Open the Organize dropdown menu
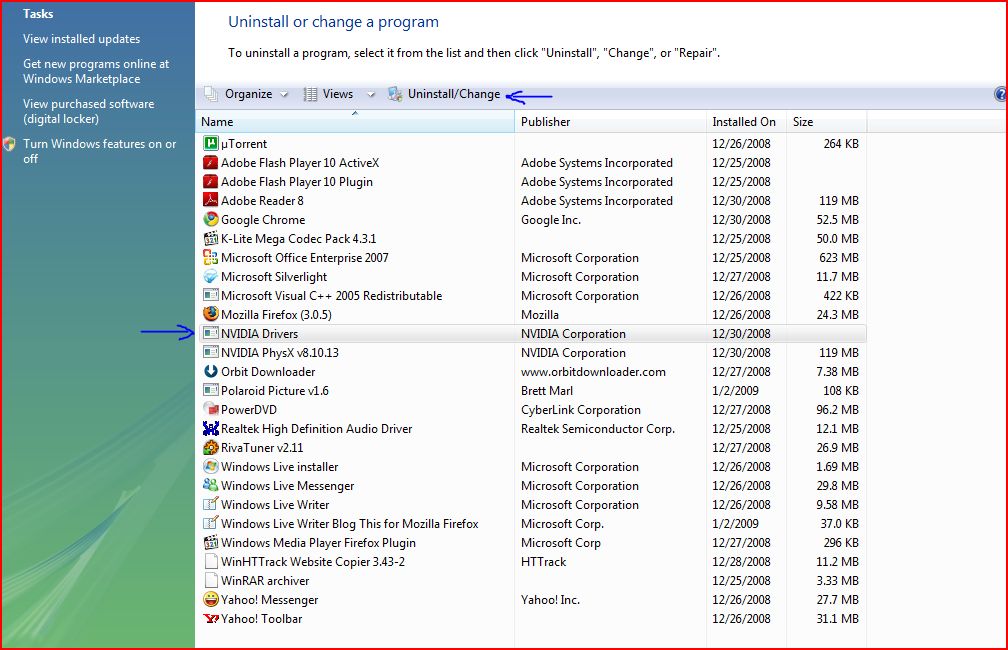1008x650 pixels. point(247,94)
